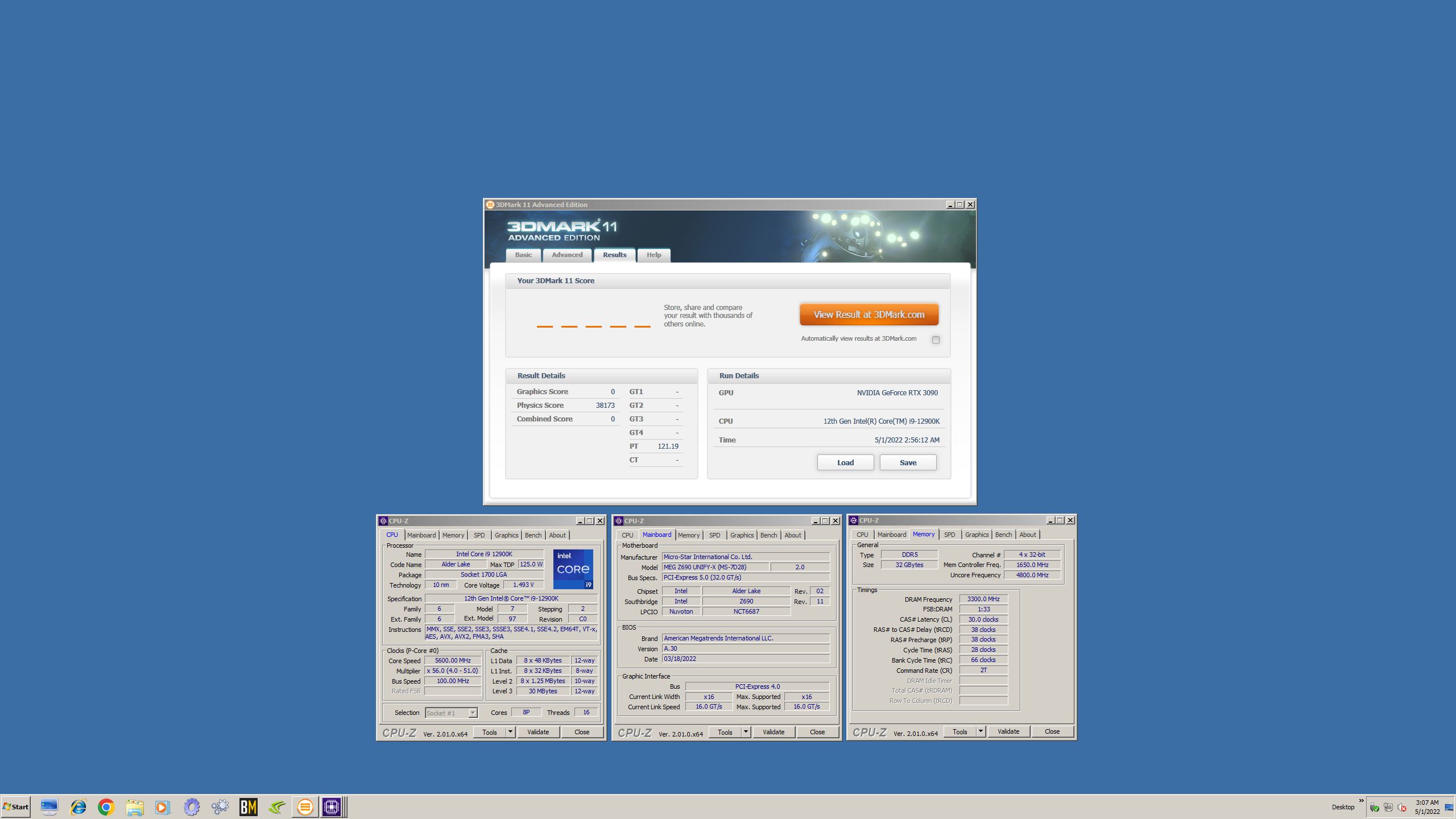The height and width of the screenshot is (819, 1456).
Task: Open Windows Media Player from the taskbar
Action: click(x=163, y=806)
